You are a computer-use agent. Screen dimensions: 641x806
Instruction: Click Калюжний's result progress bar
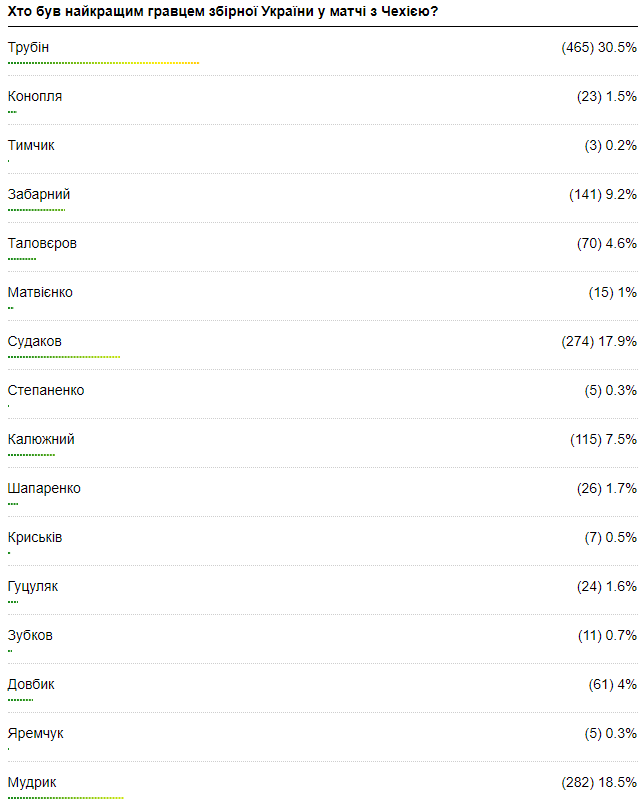(31, 455)
